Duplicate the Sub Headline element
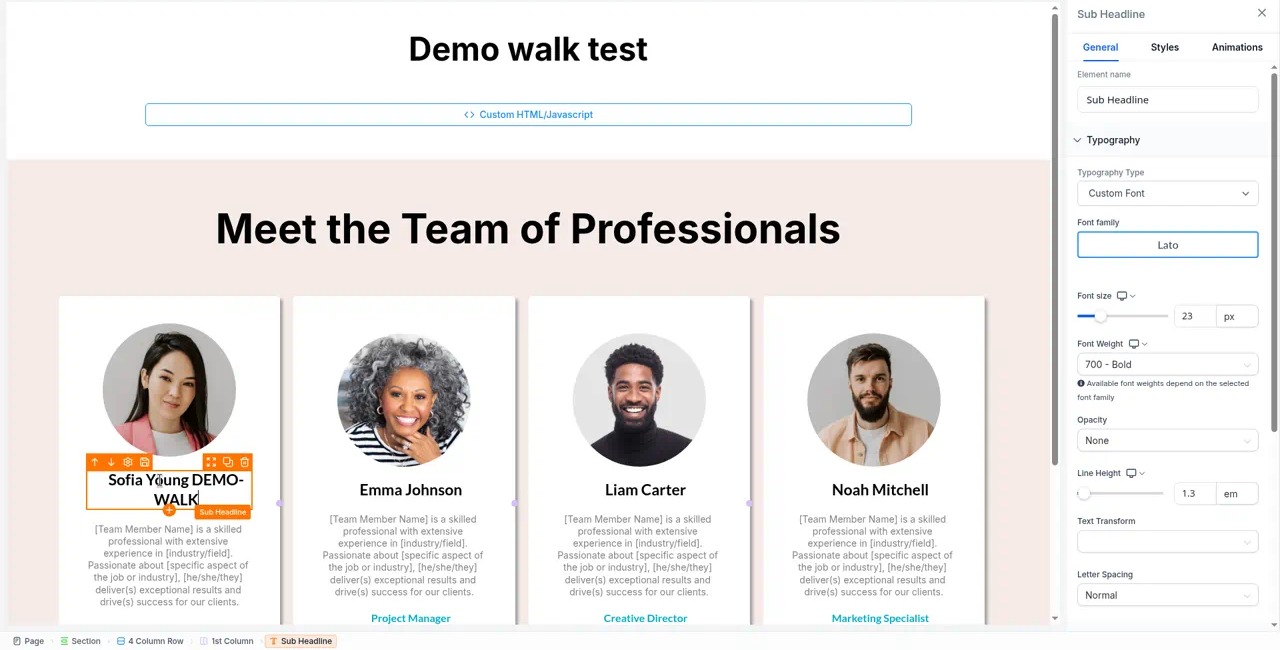1280x650 pixels. [228, 462]
